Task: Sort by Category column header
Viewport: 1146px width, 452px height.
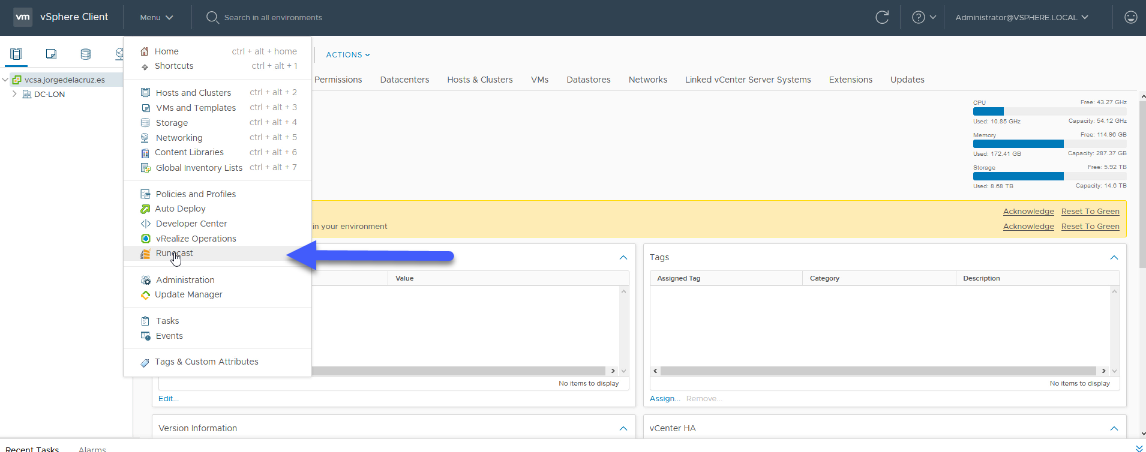Action: tap(879, 278)
